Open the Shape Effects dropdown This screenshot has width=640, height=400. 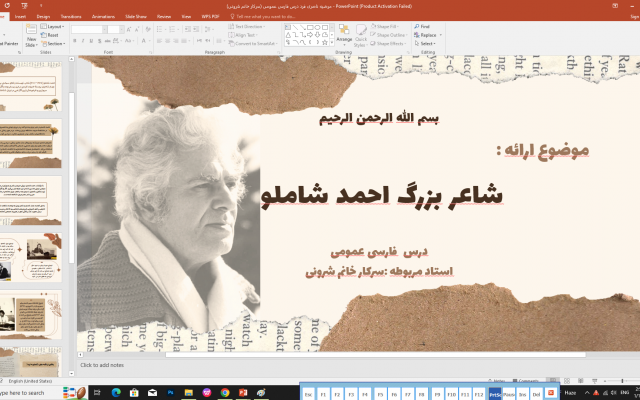(x=388, y=43)
